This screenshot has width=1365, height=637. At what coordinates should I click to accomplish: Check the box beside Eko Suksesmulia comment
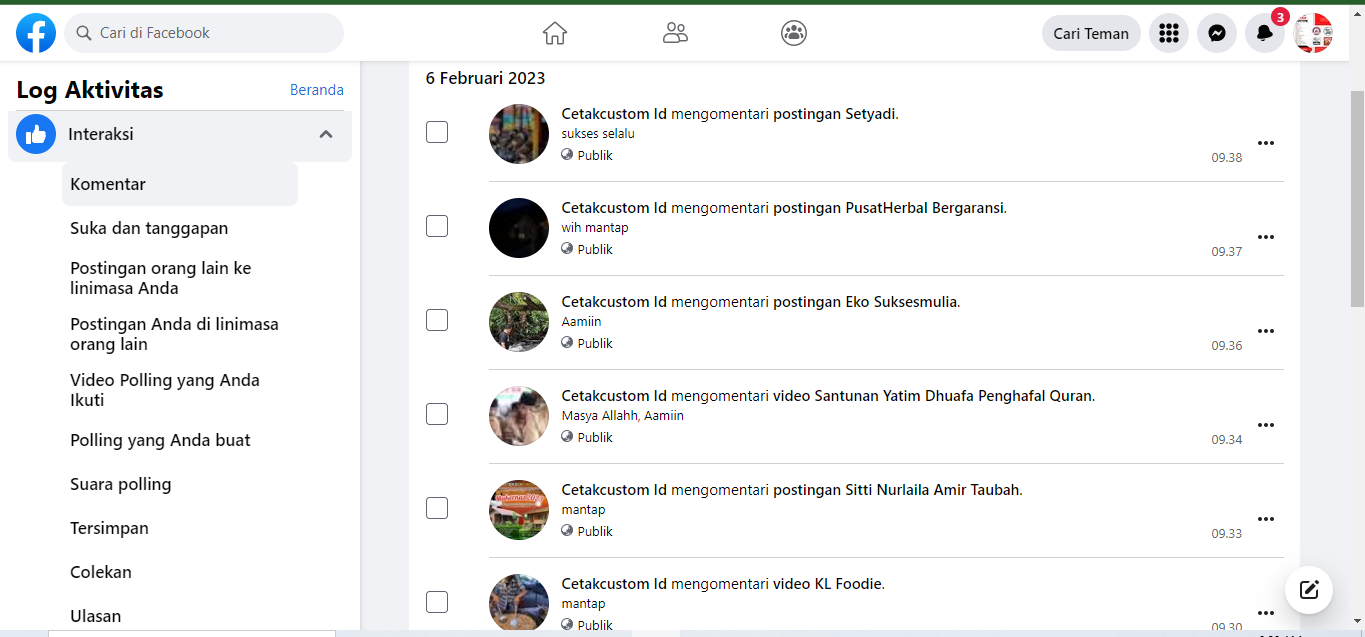[x=437, y=320]
